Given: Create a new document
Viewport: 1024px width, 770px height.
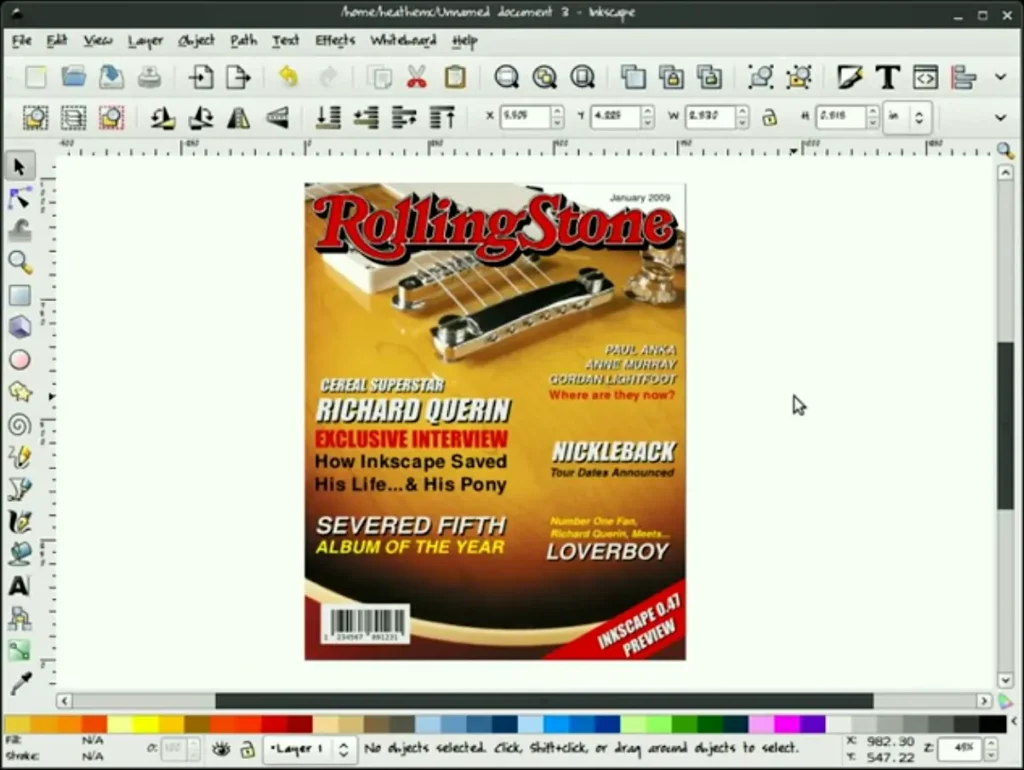Looking at the screenshot, I should click(x=35, y=77).
